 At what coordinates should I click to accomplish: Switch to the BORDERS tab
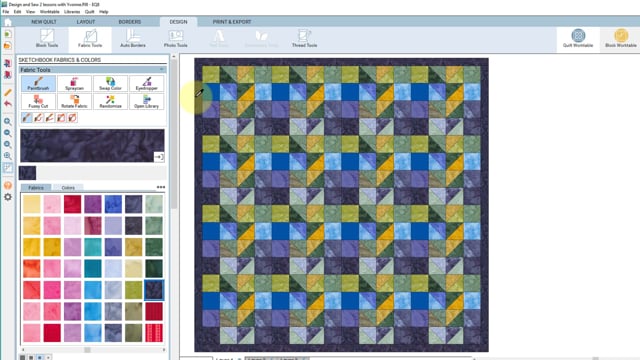click(x=130, y=22)
